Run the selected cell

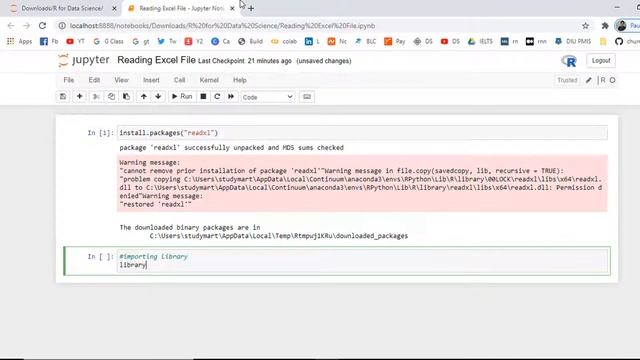click(182, 97)
